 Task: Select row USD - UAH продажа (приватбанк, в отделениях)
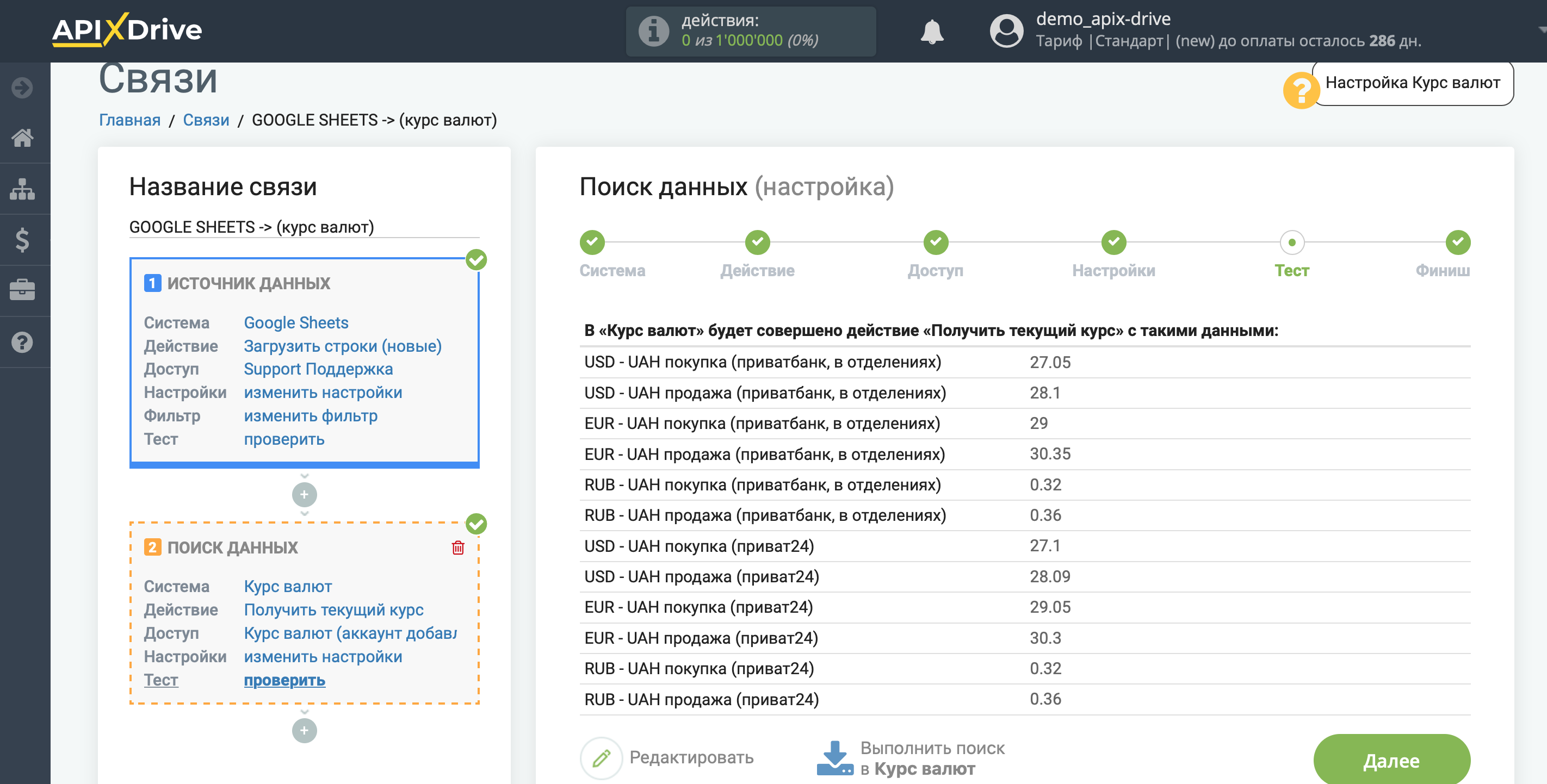coord(1024,393)
